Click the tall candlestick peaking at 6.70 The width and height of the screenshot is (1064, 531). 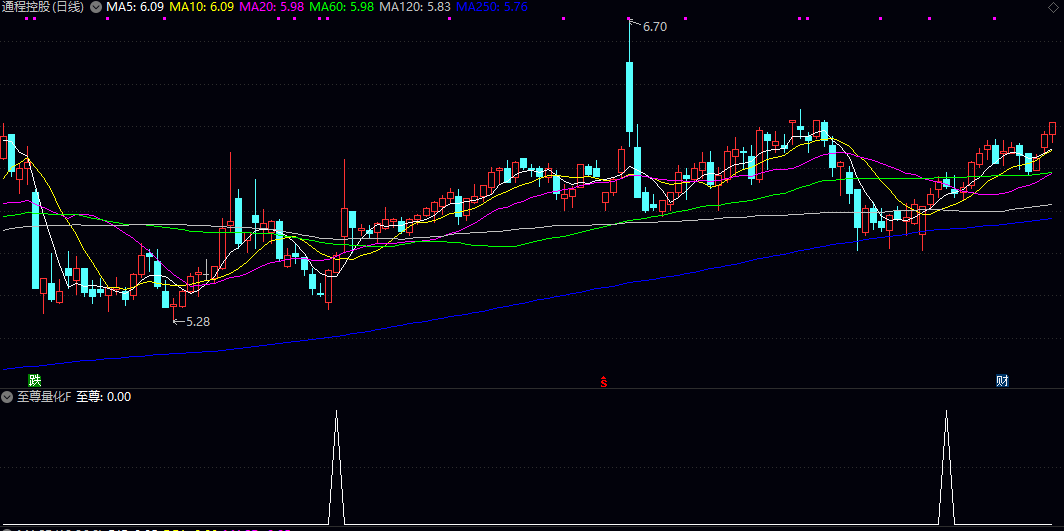coord(630,95)
